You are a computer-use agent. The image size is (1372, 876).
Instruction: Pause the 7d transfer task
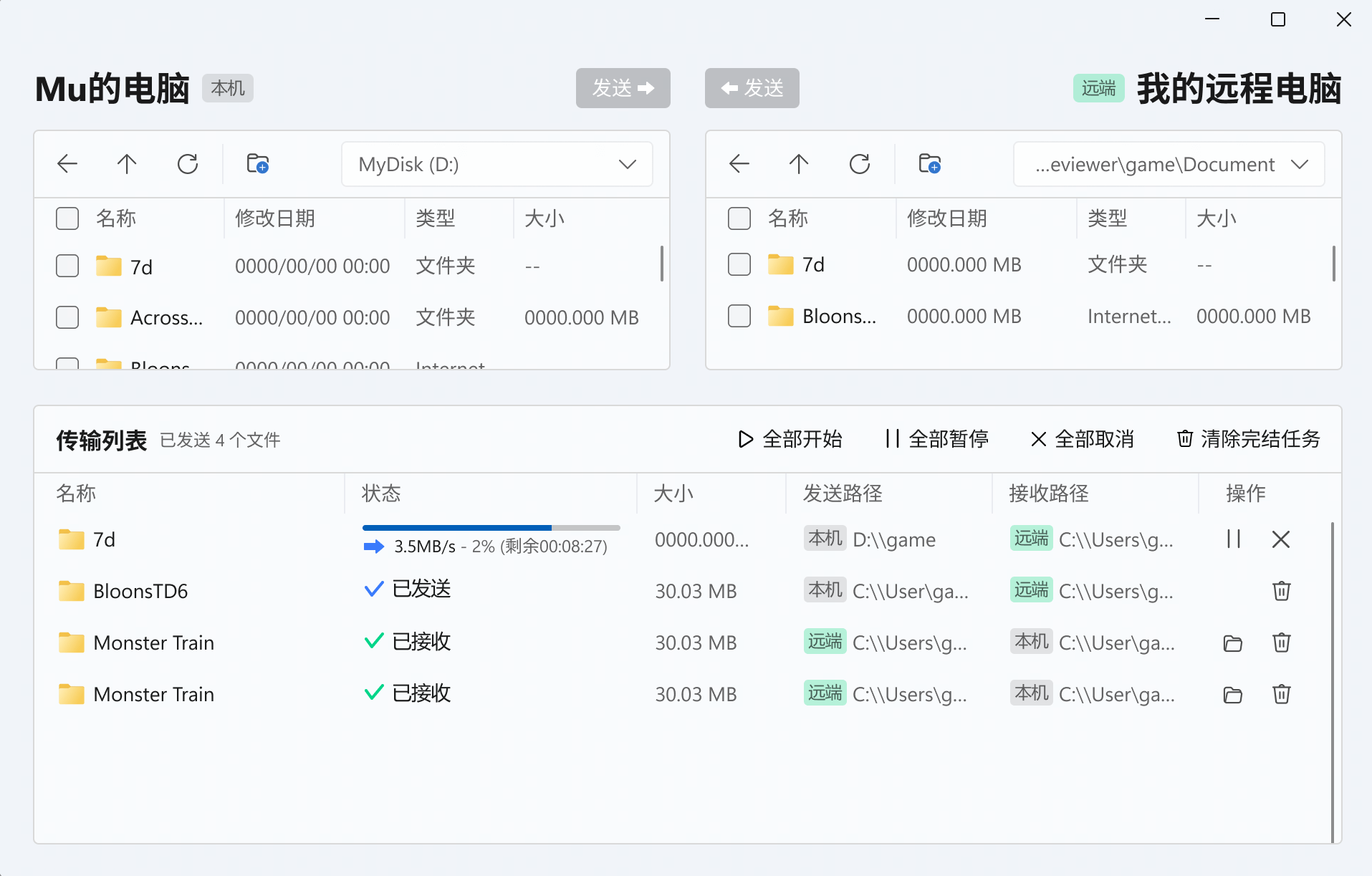[1233, 539]
